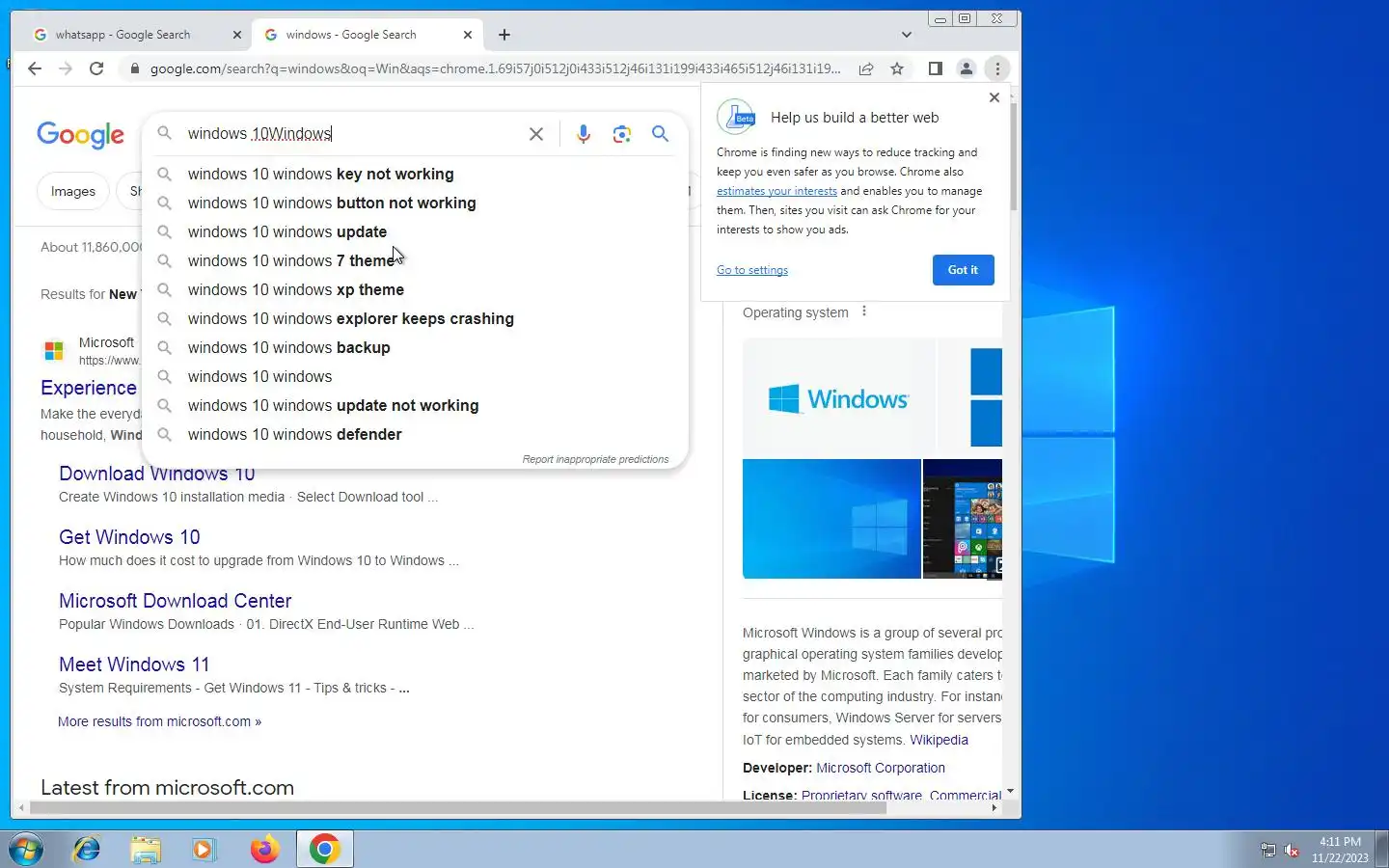Viewport: 1389px width, 868px height.
Task: Dismiss the Help us build a better web popup
Action: (994, 97)
